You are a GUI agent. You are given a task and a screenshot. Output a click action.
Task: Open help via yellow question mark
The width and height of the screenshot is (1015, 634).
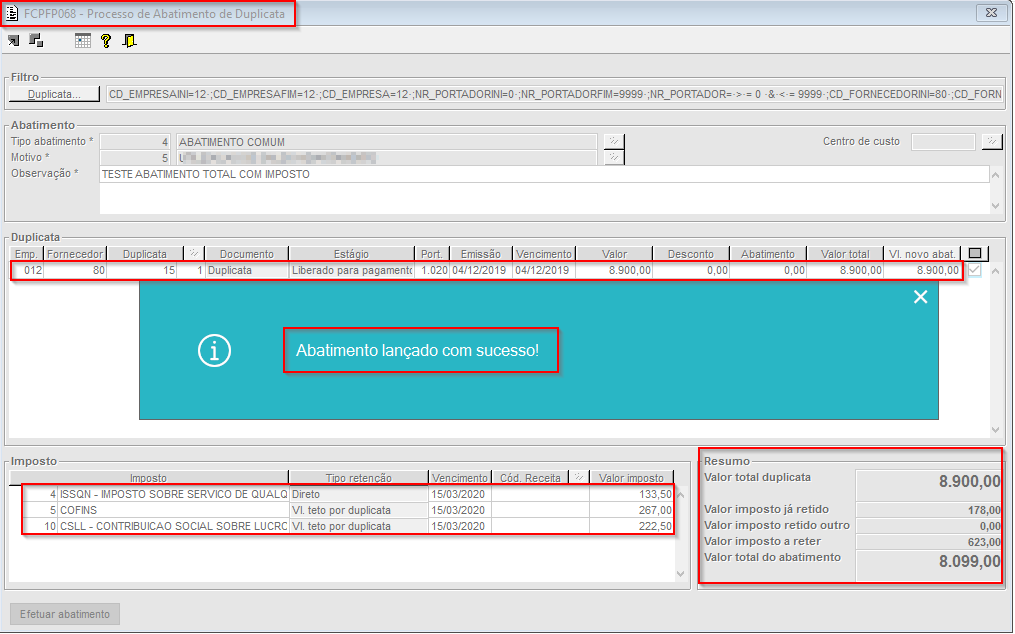106,41
